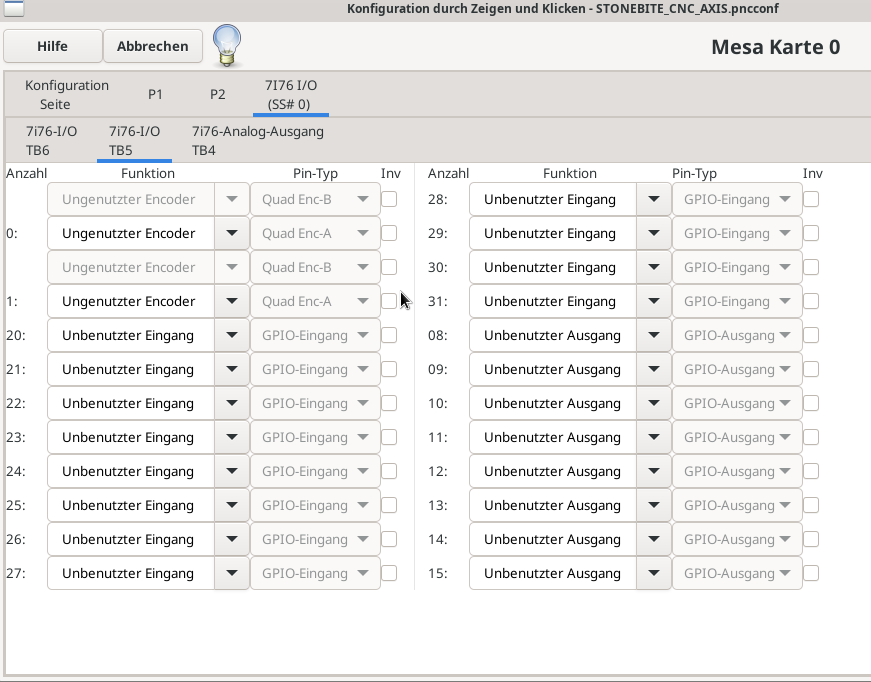Enable Inv checkbox for input 27

[389, 573]
